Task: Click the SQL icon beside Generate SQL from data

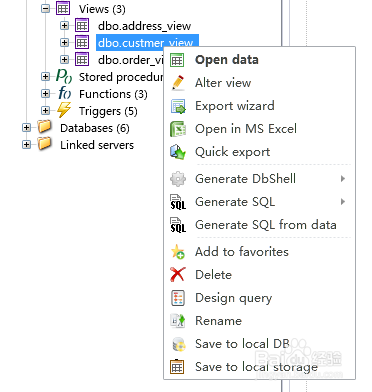Action: click(x=178, y=225)
